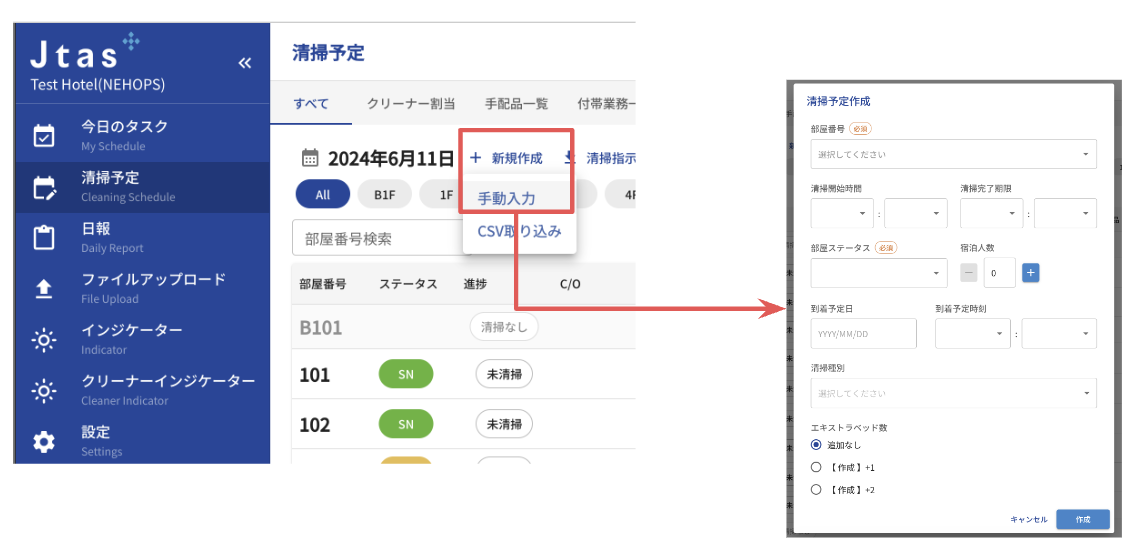Click the ステータス column header
The height and width of the screenshot is (554, 1132).
[x=408, y=284]
